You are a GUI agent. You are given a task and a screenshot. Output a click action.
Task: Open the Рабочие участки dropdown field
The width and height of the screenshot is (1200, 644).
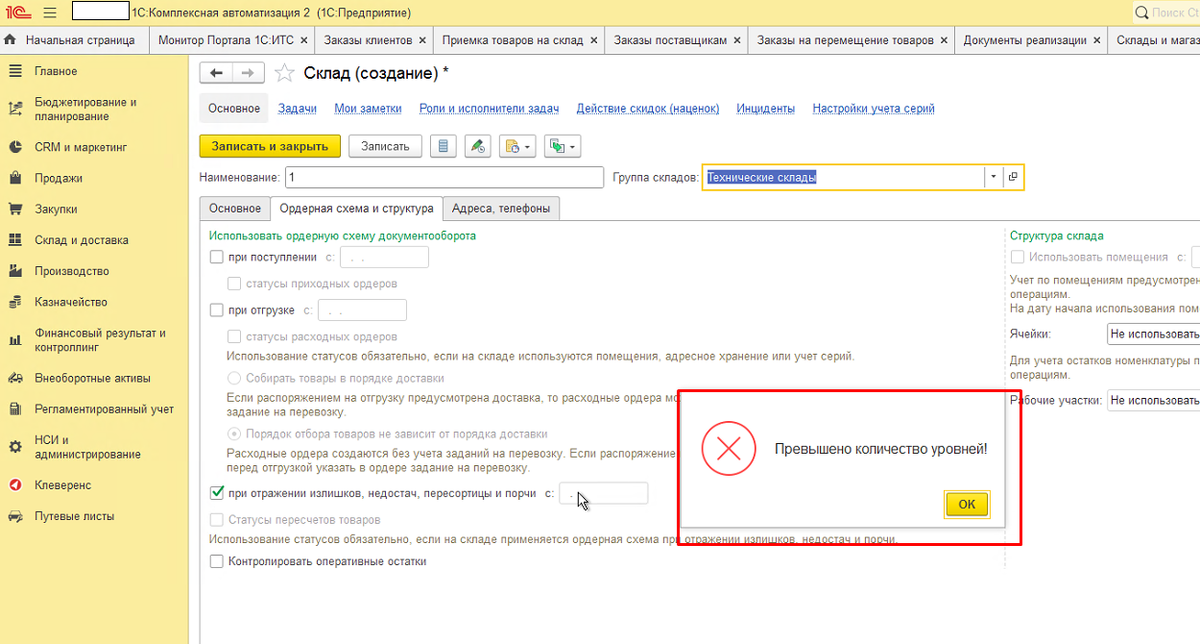[1153, 400]
